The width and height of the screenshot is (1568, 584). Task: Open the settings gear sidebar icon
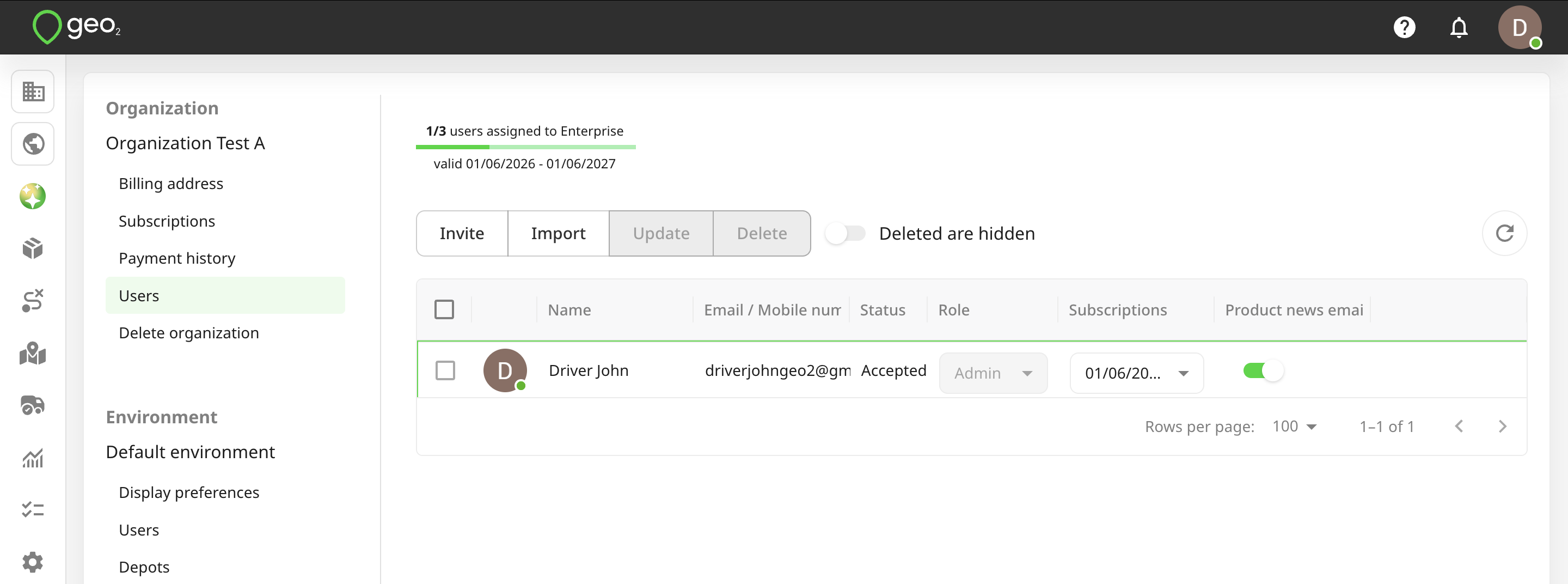pos(33,562)
